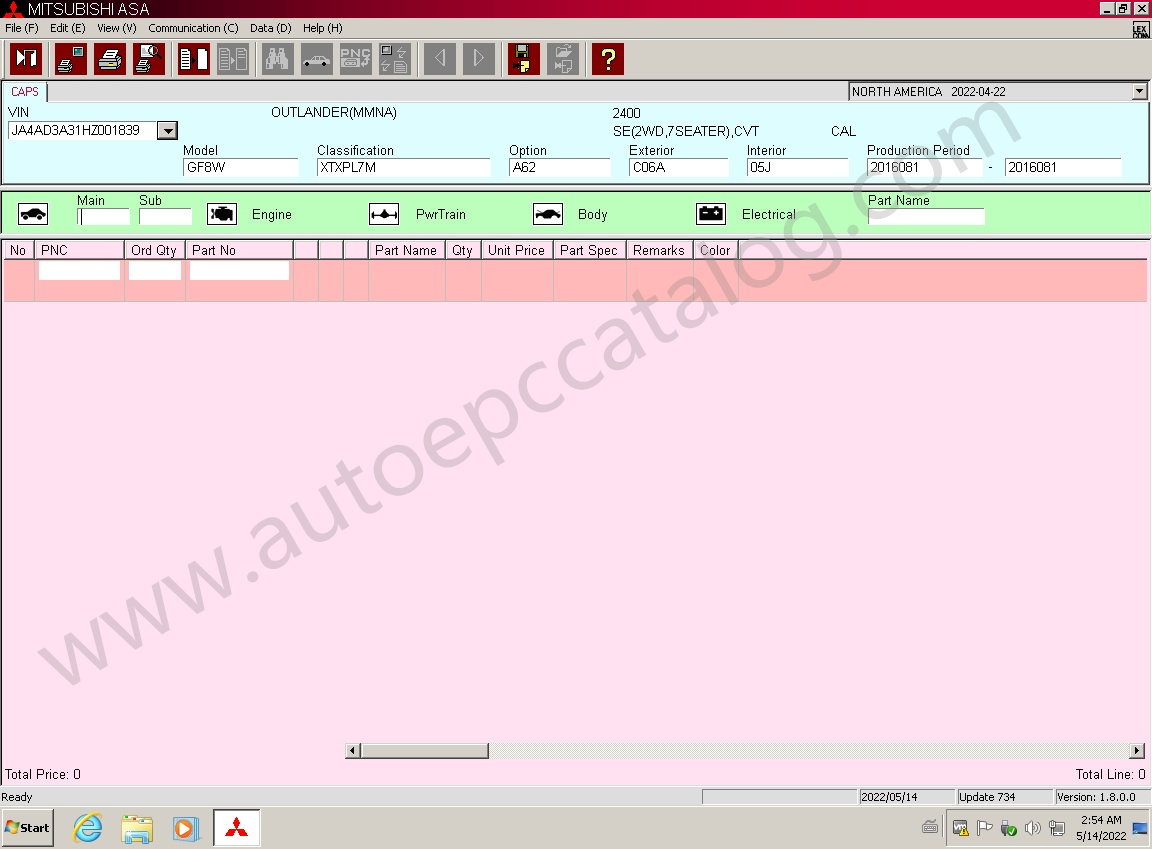Click the save floppy disk toolbar icon
The image size is (1152, 849).
coord(523,59)
